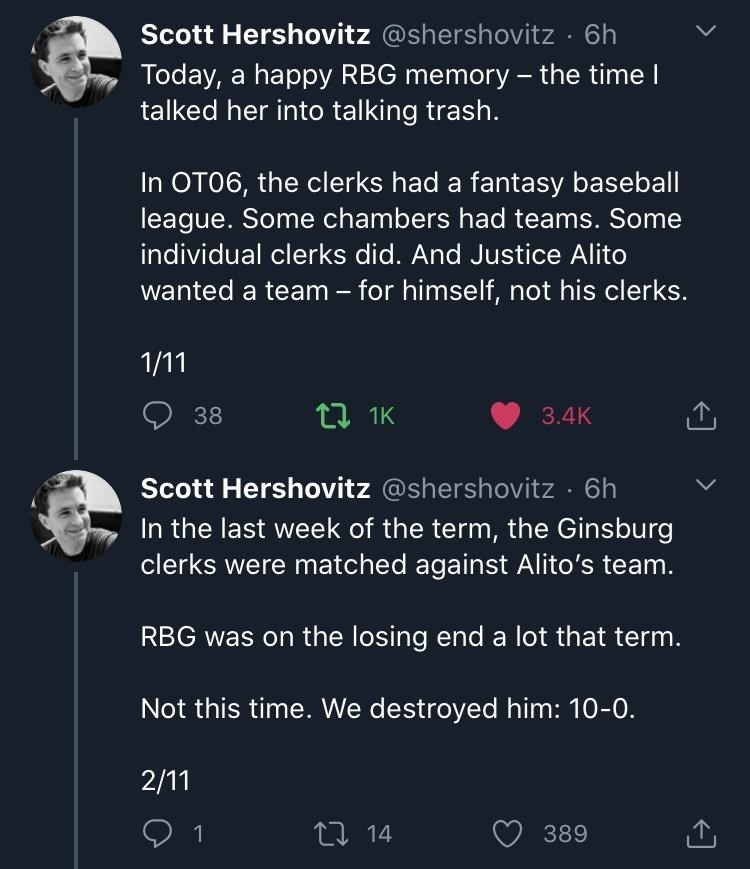Tap @shershovitz handle on the second tweet
Viewport: 750px width, 869px height.
click(x=468, y=488)
